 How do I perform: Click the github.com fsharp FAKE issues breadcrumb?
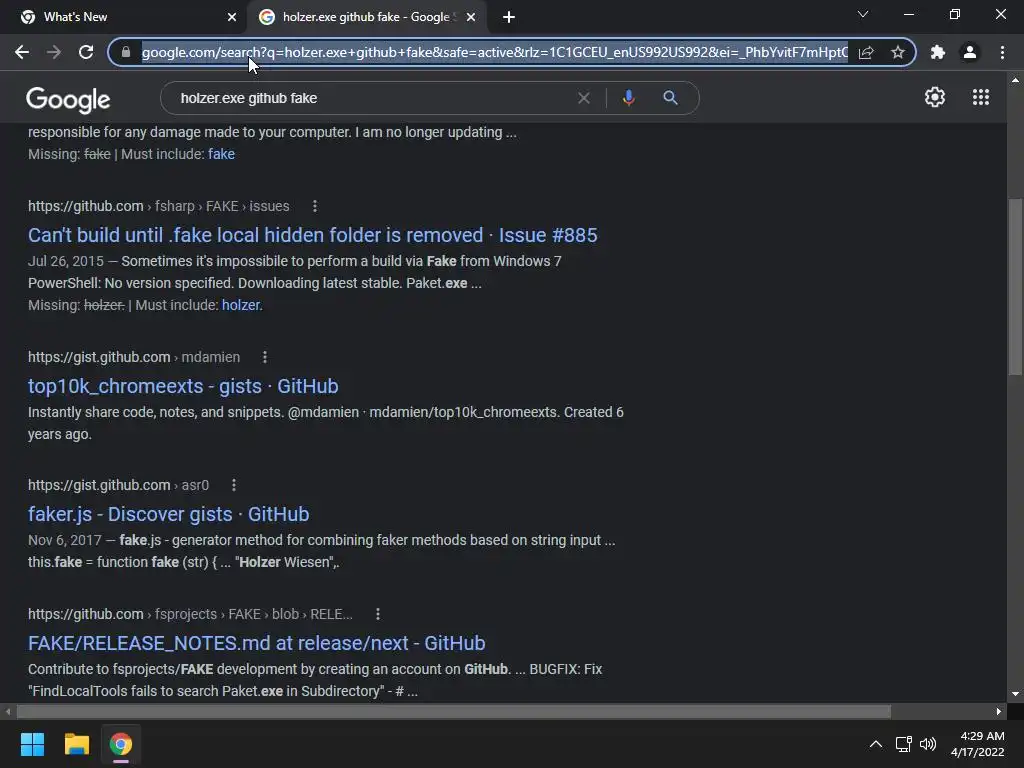[x=159, y=206]
